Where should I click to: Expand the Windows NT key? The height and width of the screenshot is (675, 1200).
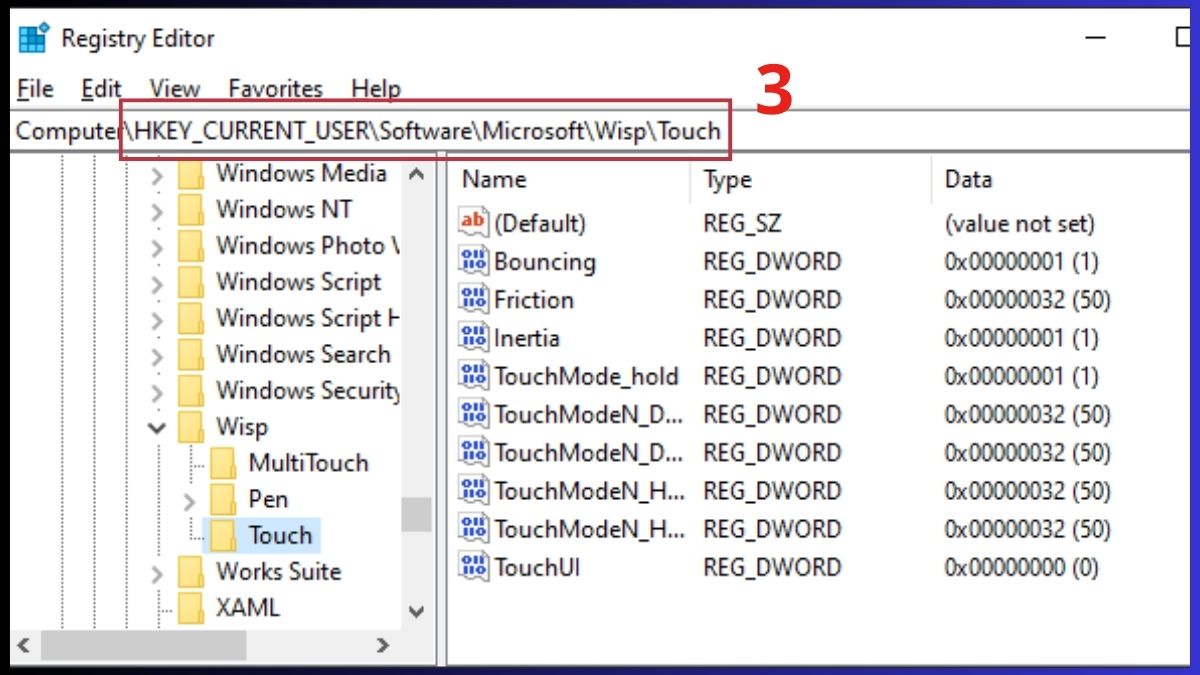pyautogui.click(x=156, y=209)
